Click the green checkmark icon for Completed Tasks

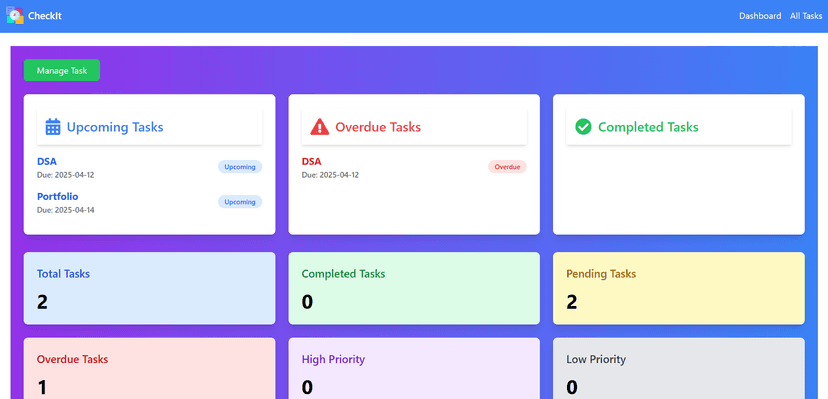point(583,127)
